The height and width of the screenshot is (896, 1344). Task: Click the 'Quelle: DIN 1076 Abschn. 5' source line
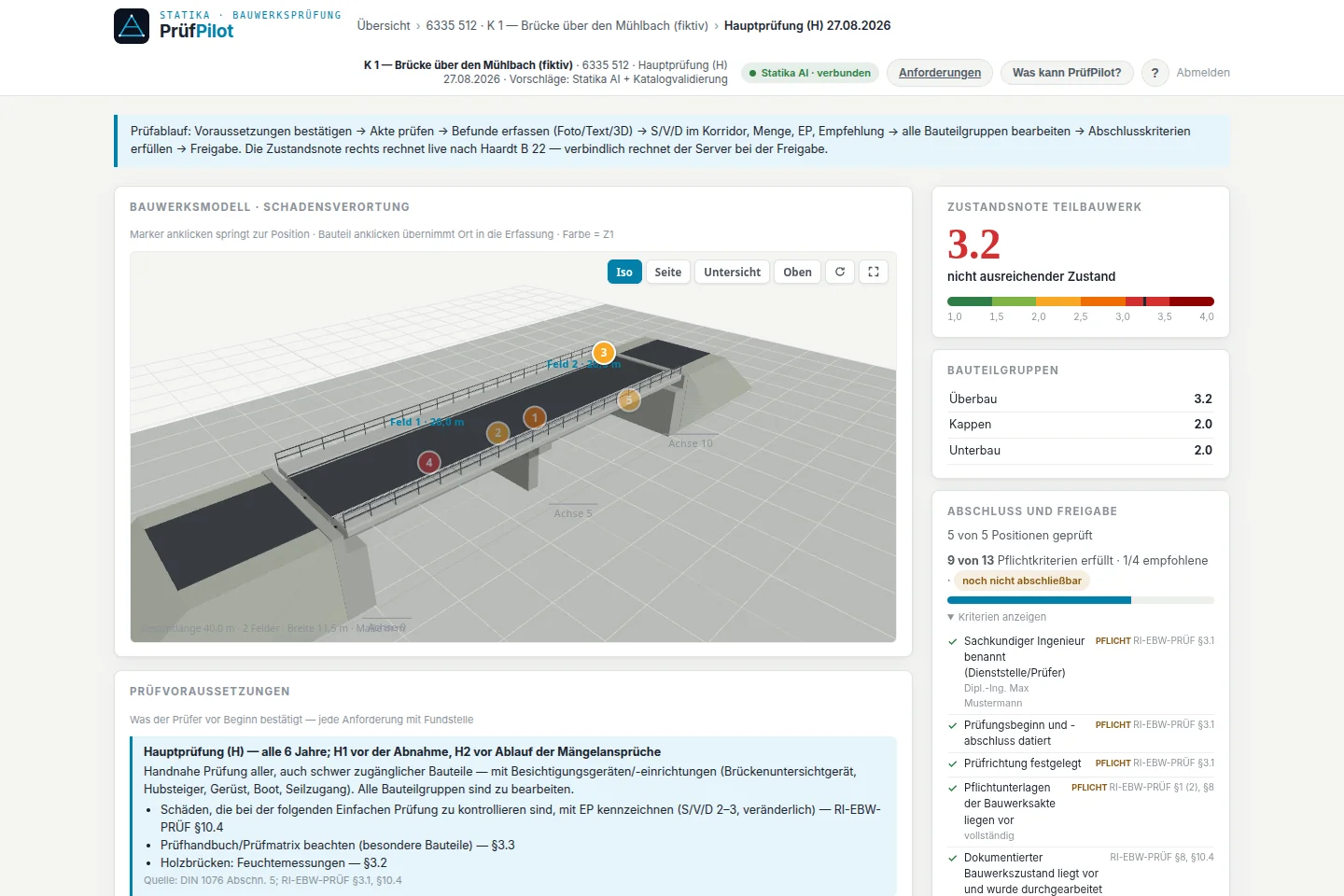tap(273, 880)
